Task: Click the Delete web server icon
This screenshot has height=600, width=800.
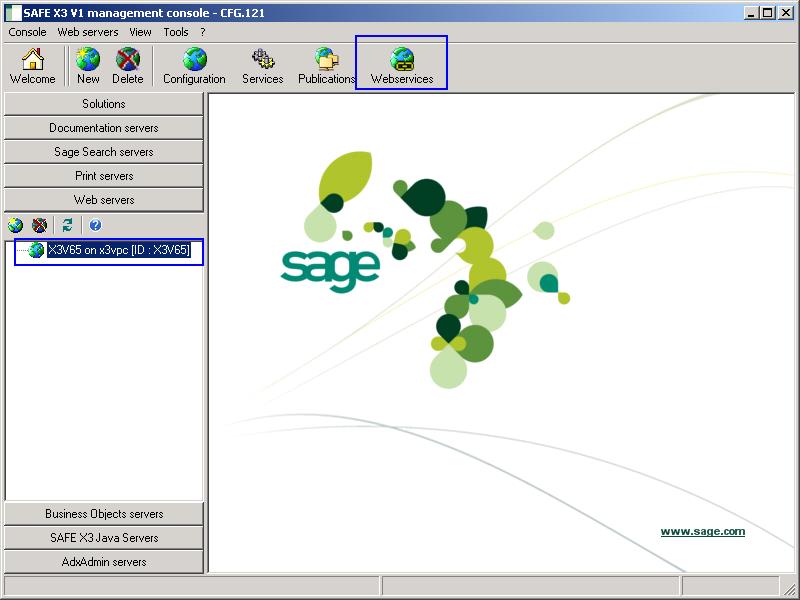Action: click(128, 66)
